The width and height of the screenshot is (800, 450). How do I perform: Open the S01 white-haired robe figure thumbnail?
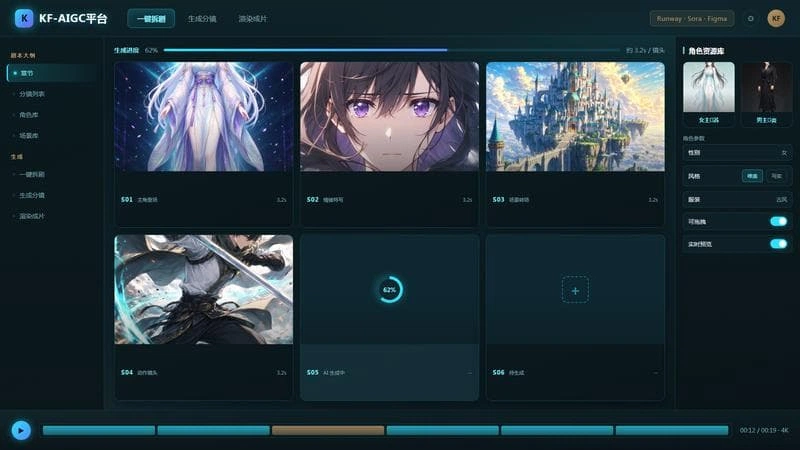click(x=204, y=117)
